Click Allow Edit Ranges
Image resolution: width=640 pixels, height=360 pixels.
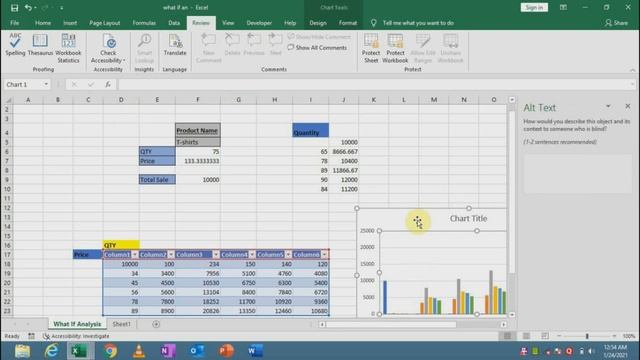click(x=423, y=48)
